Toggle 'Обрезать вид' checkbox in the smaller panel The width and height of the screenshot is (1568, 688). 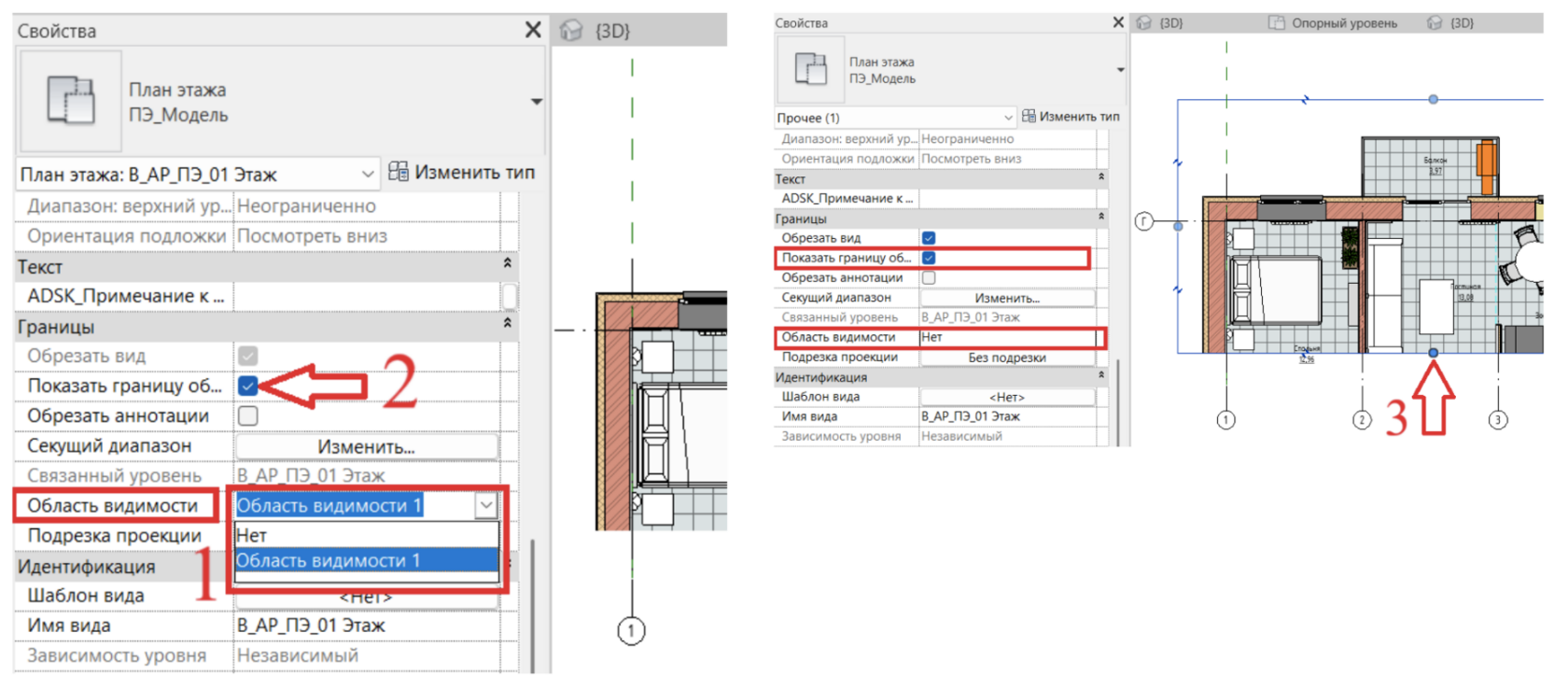[929, 238]
